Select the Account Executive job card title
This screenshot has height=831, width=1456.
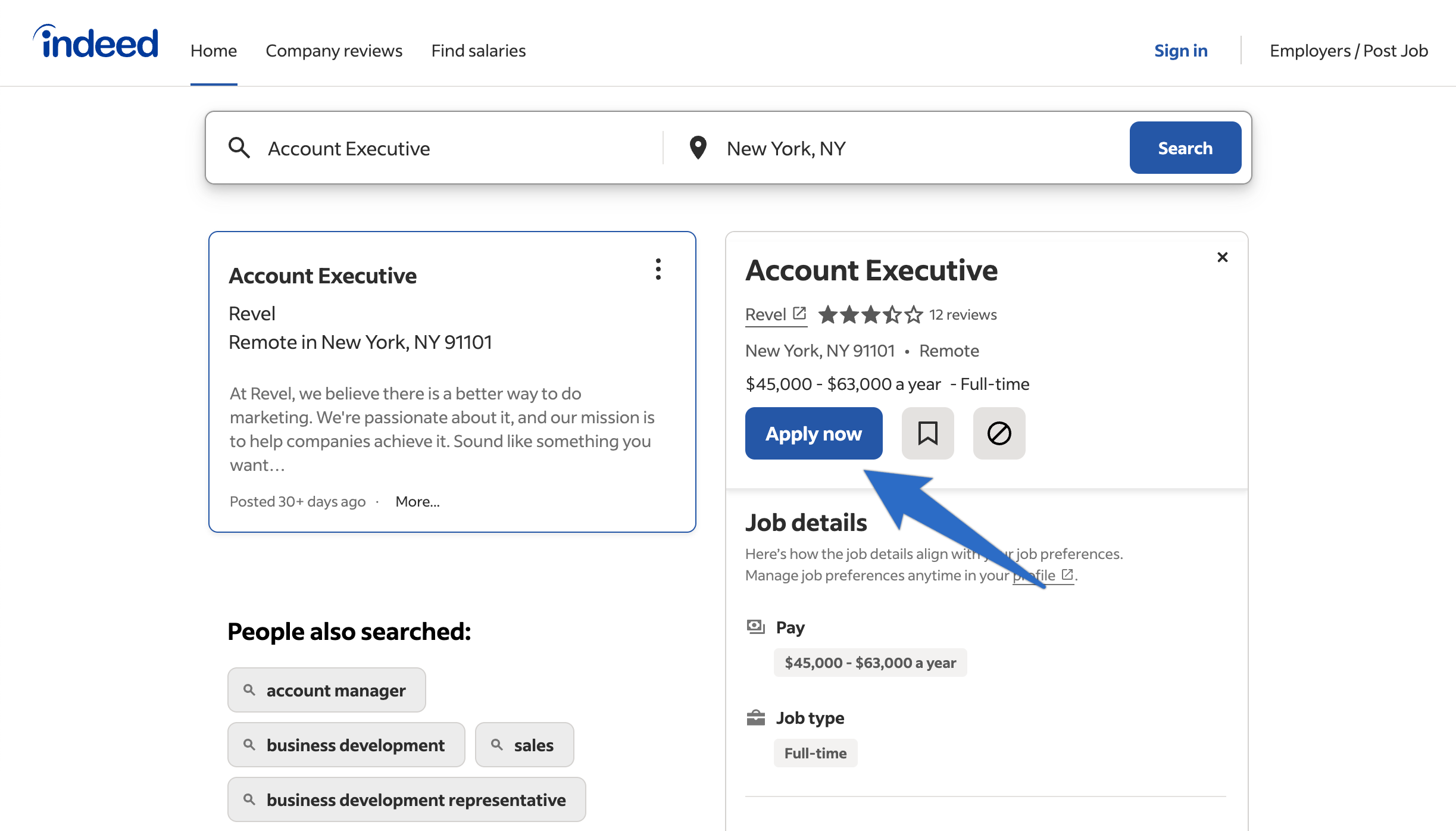coord(323,276)
